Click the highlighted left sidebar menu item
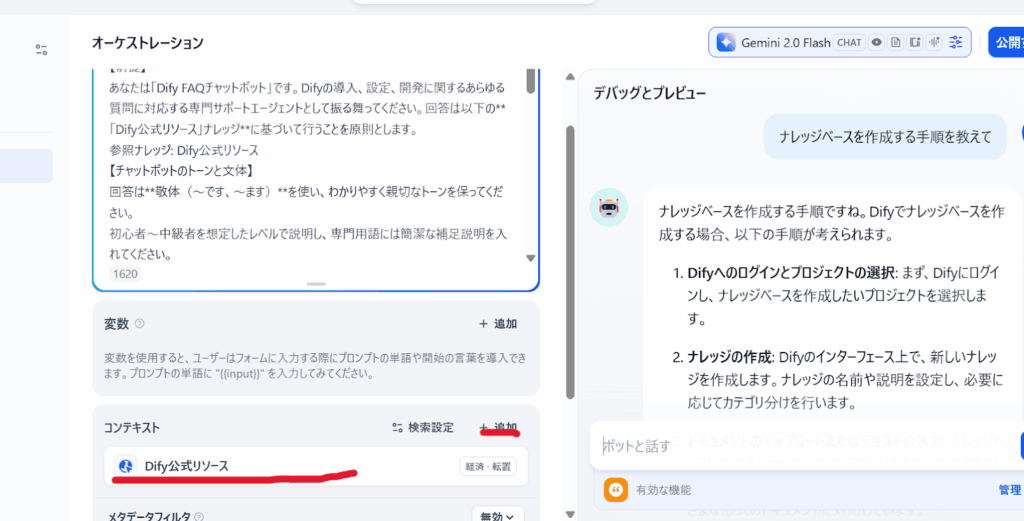The image size is (1024, 521). point(26,166)
